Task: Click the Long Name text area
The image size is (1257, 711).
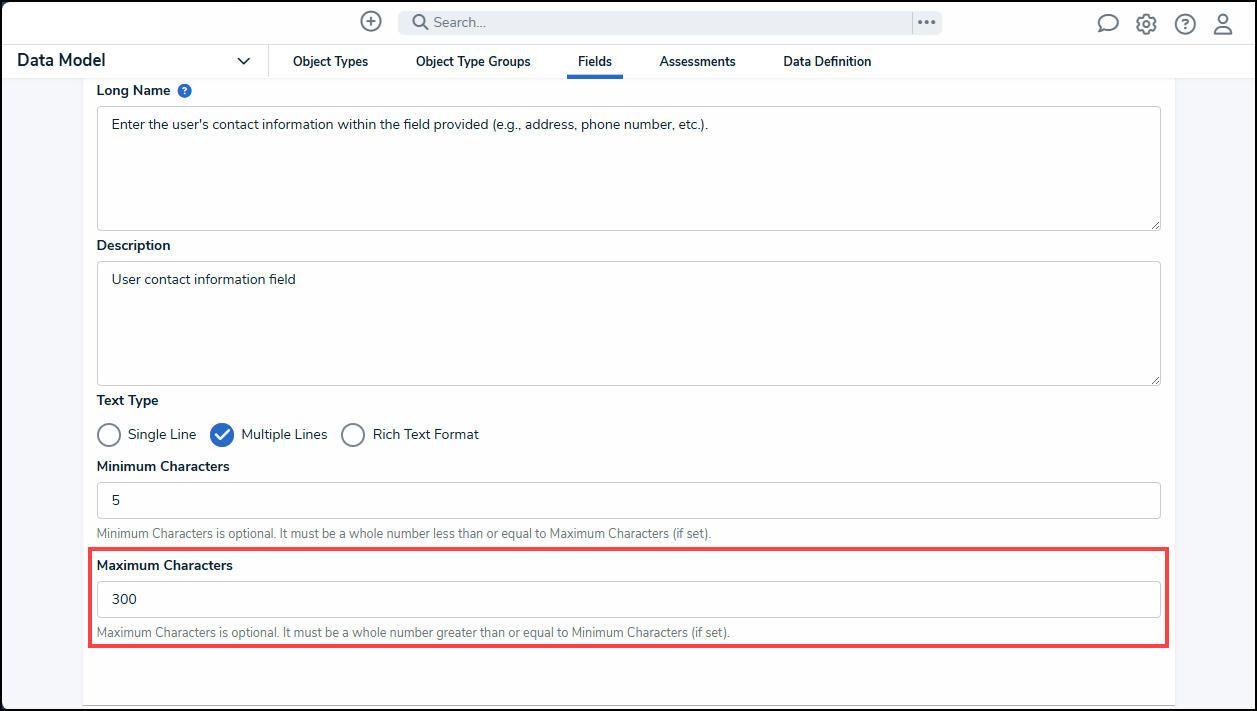Action: tap(628, 168)
